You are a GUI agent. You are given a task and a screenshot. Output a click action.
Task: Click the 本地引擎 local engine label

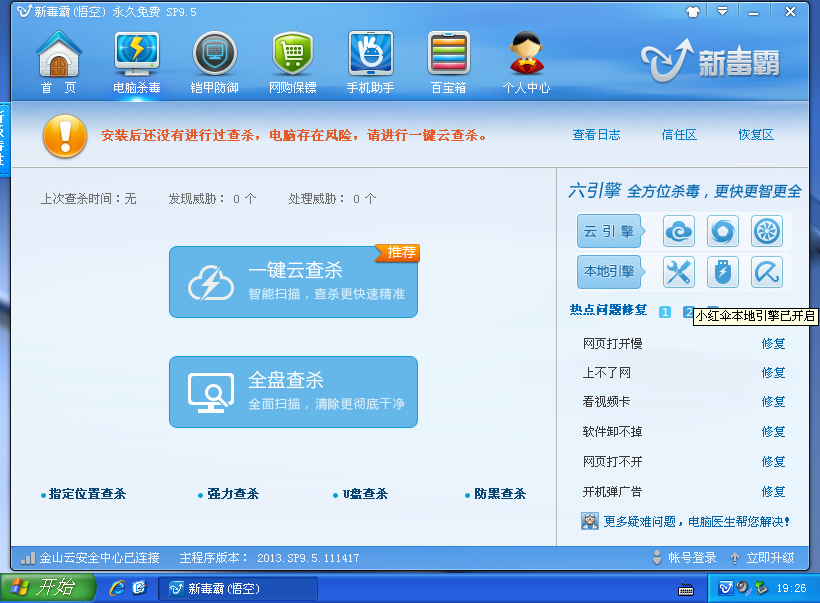tap(610, 271)
